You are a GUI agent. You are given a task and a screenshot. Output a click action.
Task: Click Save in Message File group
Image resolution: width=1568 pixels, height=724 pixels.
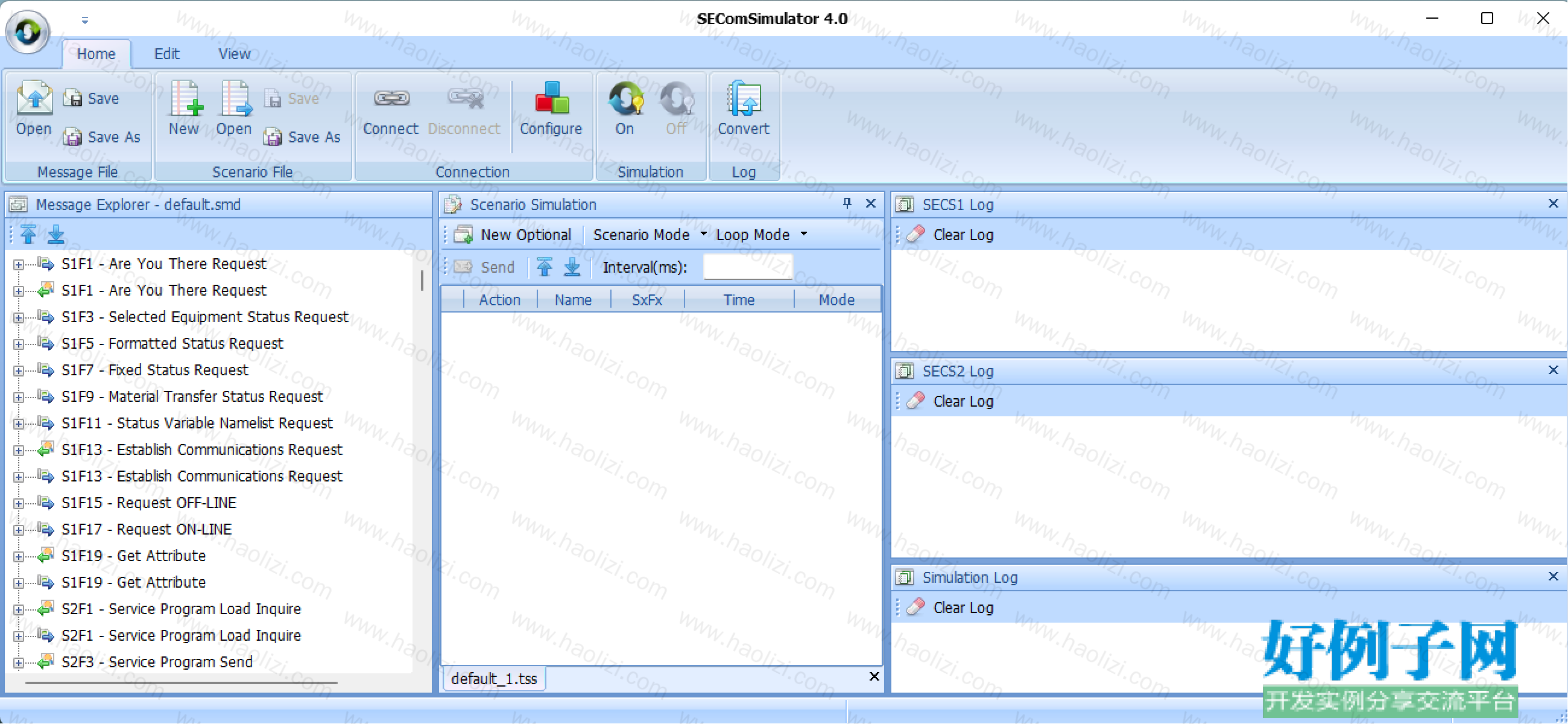(91, 98)
